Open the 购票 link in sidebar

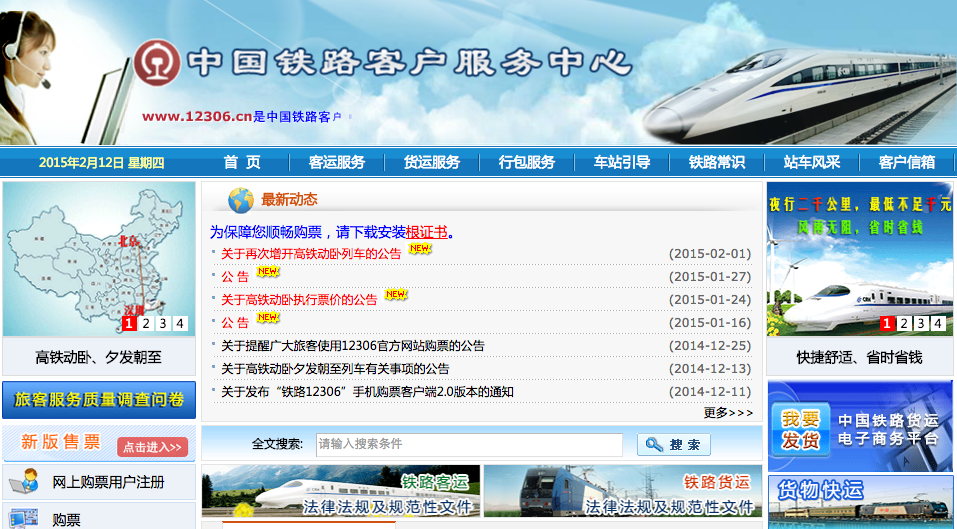(x=67, y=520)
